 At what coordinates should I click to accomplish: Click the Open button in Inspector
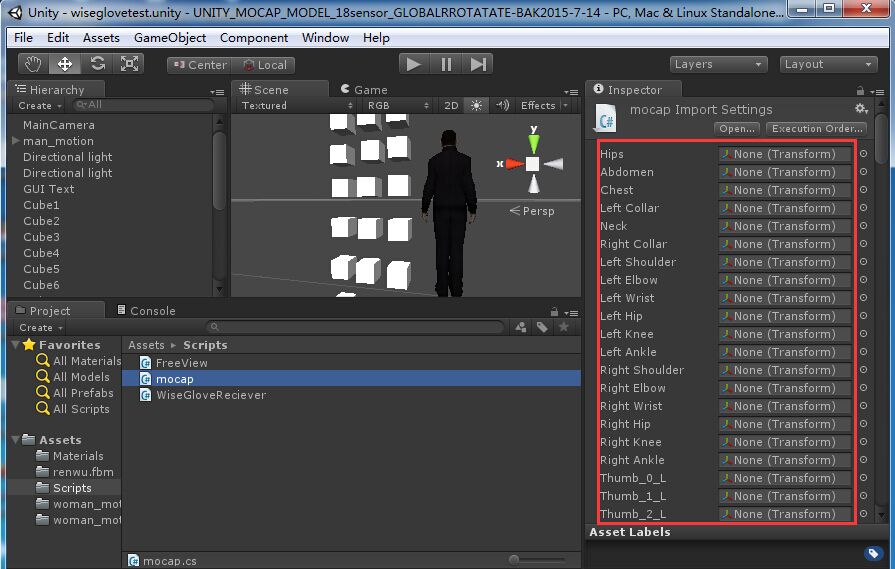pos(737,128)
